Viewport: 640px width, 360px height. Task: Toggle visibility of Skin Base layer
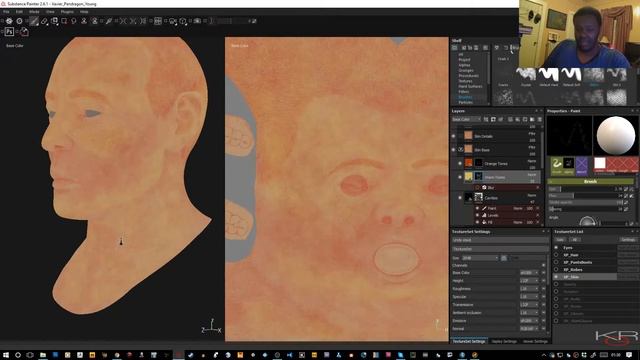(x=453, y=150)
